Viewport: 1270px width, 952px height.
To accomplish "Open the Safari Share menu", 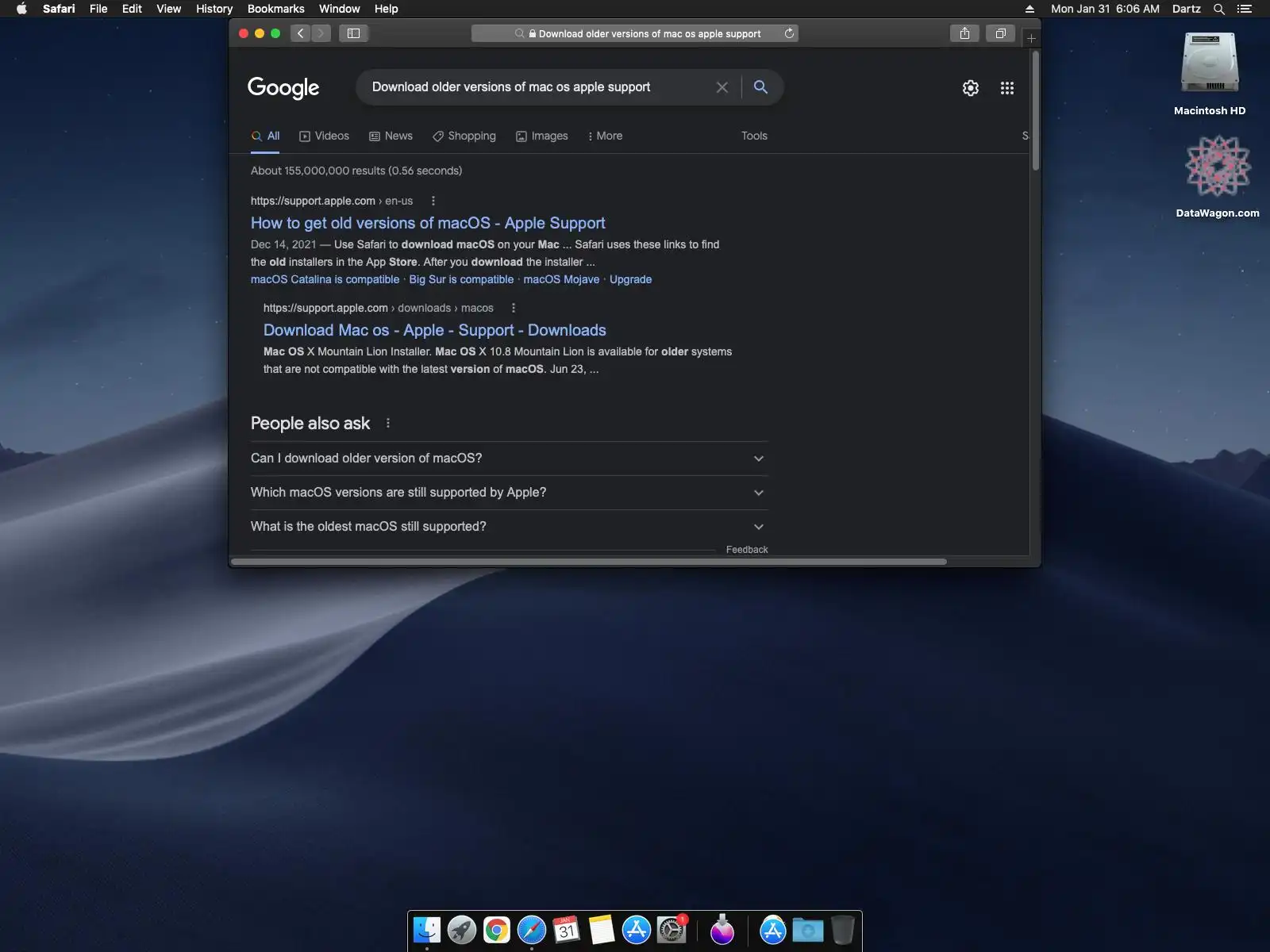I will (x=964, y=33).
